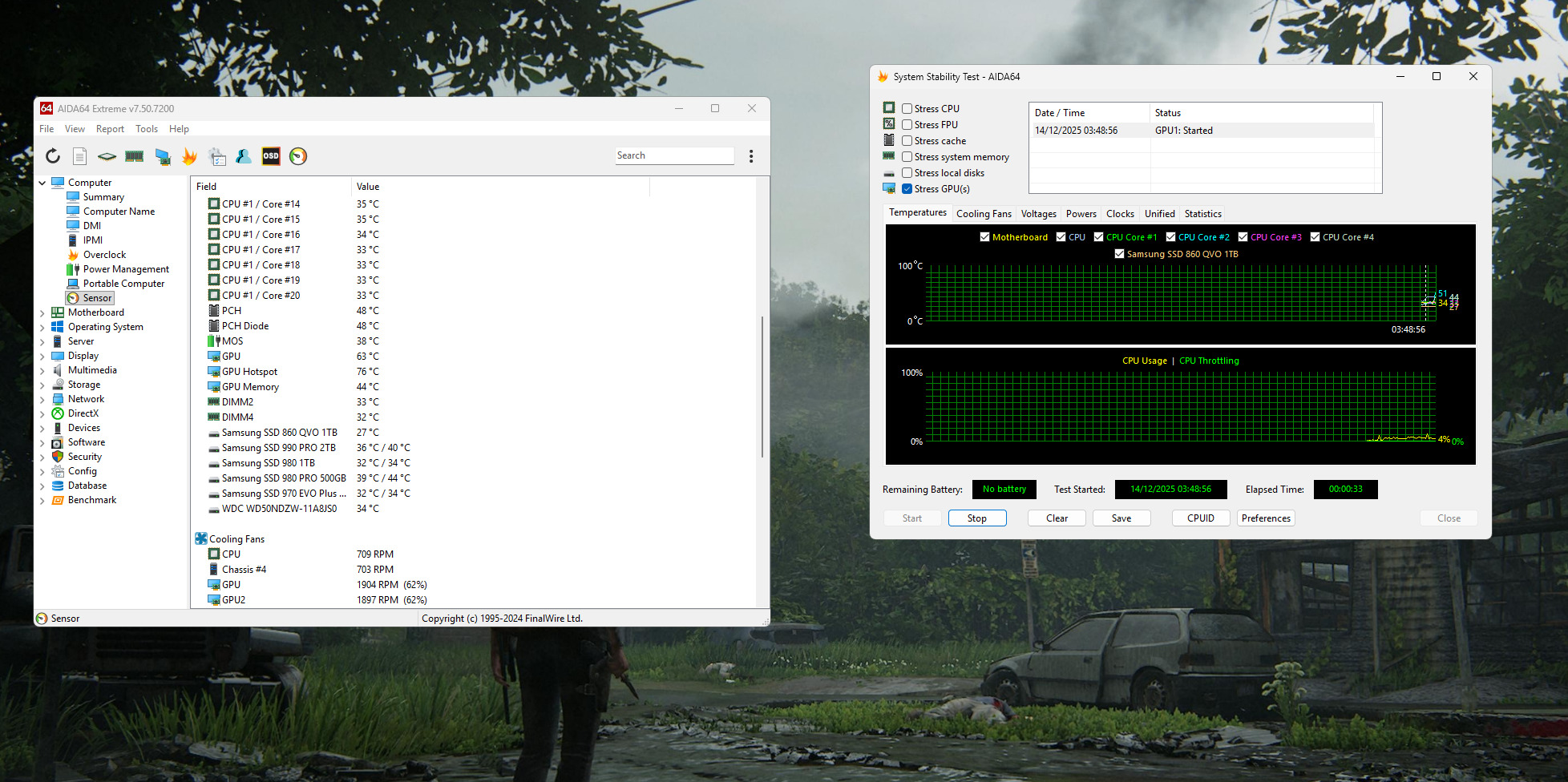
Task: Uncheck Samsung SSD 860 QVO 1TB graph checkbox
Action: pyautogui.click(x=1119, y=254)
